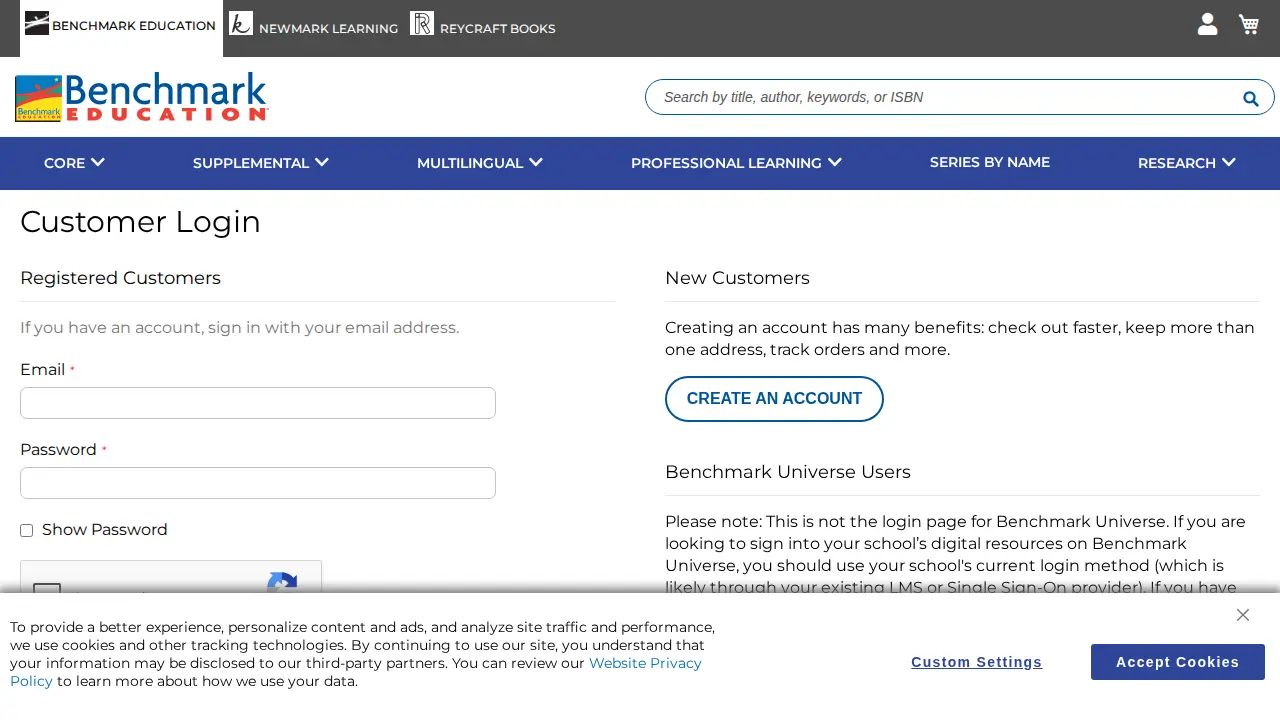The width and height of the screenshot is (1280, 720).
Task: Expand the Multilingual menu chevron
Action: coord(536,162)
